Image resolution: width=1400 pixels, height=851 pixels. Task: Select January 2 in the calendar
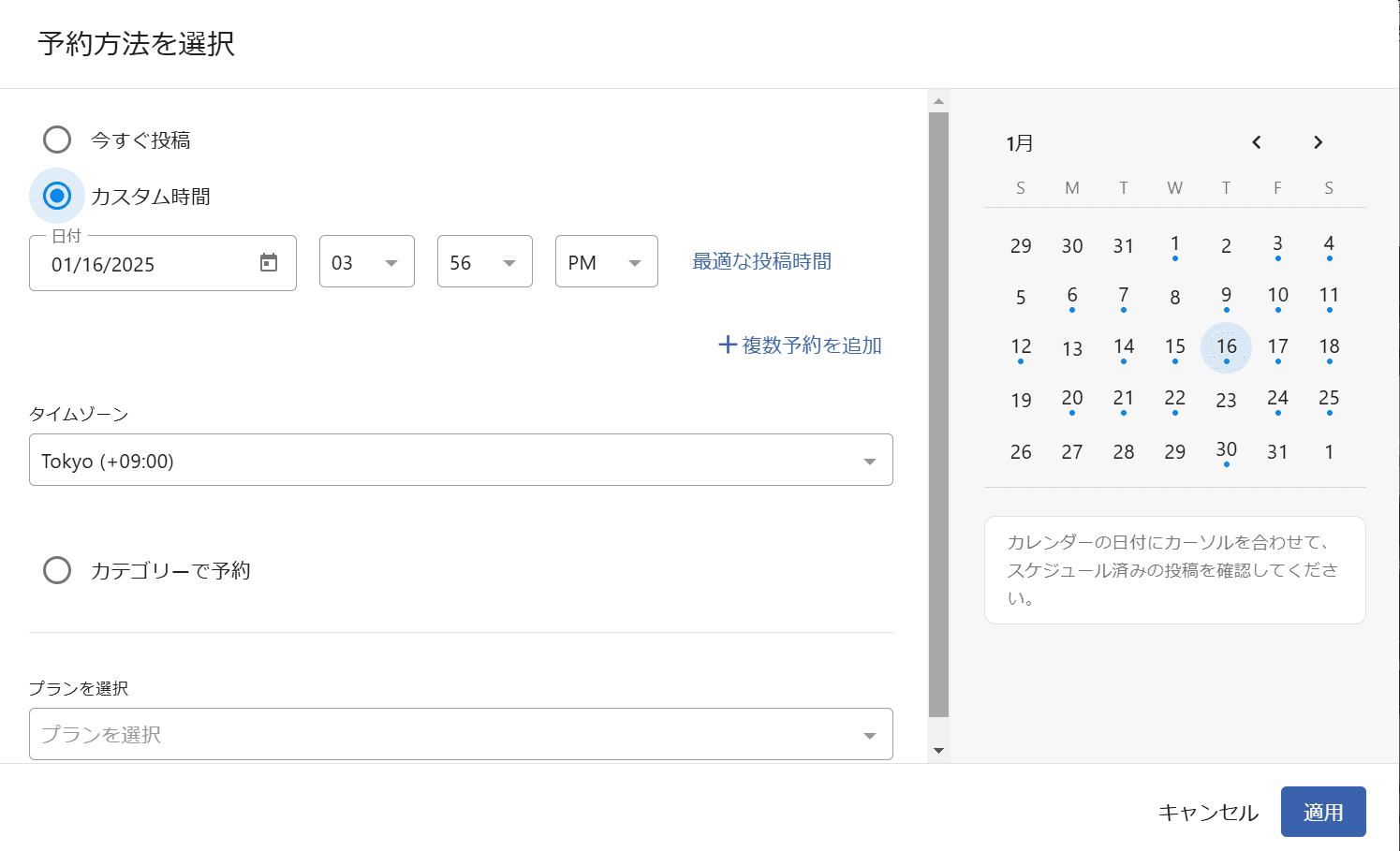[1227, 245]
